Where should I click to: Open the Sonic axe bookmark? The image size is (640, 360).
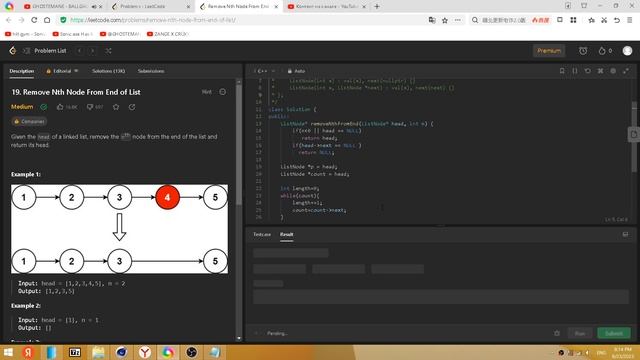(x=73, y=34)
